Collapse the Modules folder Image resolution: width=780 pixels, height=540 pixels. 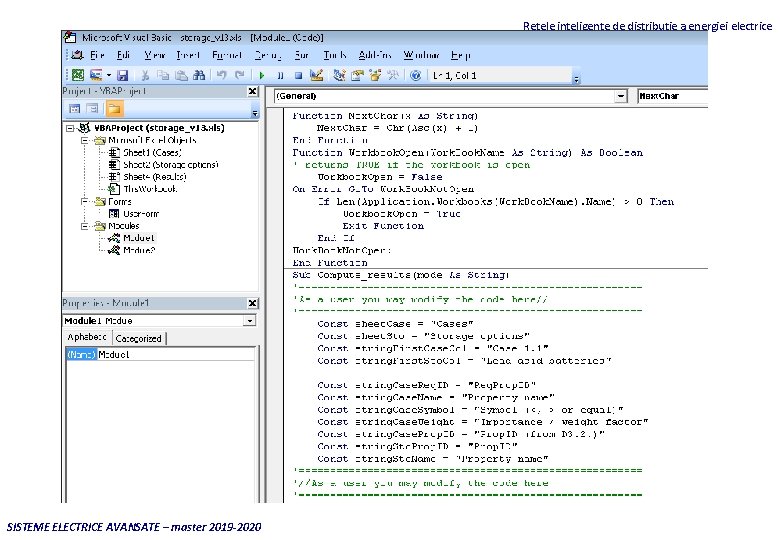pyautogui.click(x=85, y=226)
